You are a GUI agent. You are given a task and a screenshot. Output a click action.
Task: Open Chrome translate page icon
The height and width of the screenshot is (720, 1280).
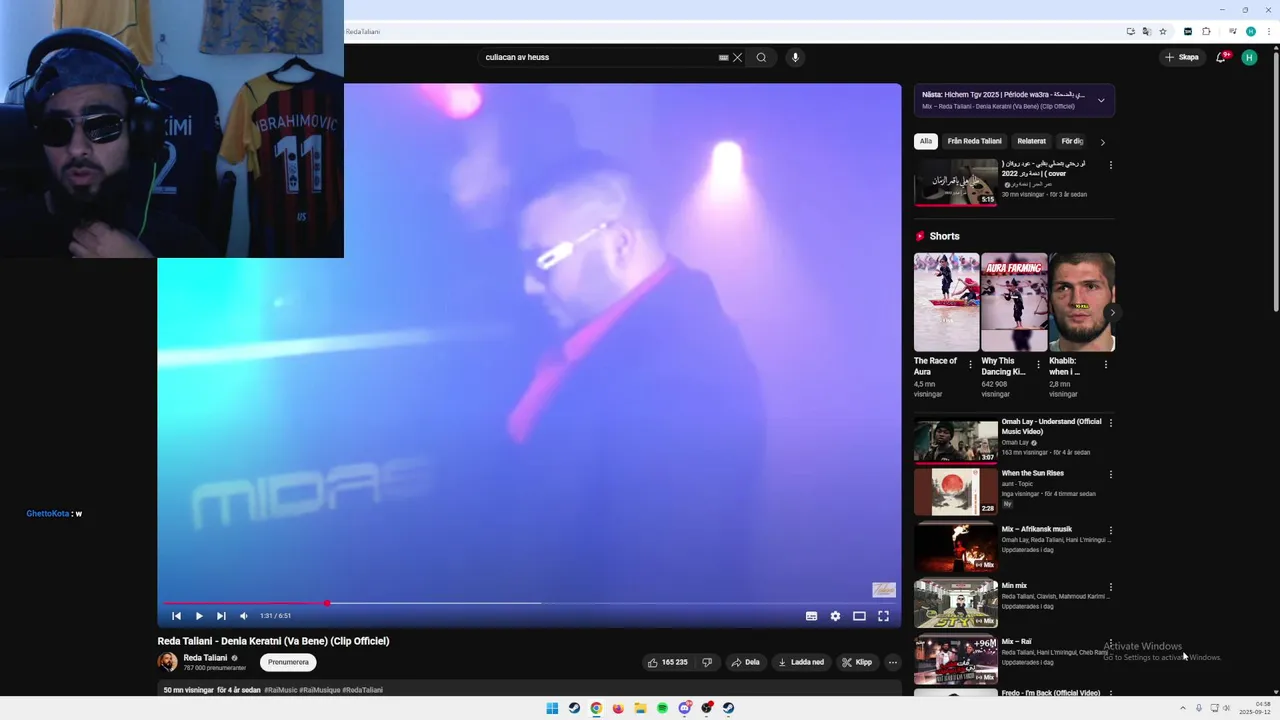1146,31
